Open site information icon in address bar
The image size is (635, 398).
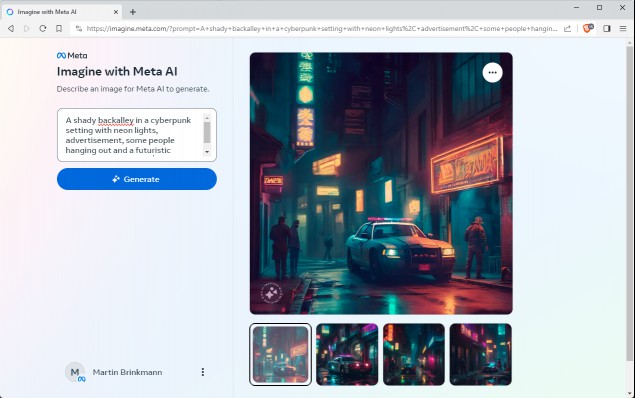(79, 28)
